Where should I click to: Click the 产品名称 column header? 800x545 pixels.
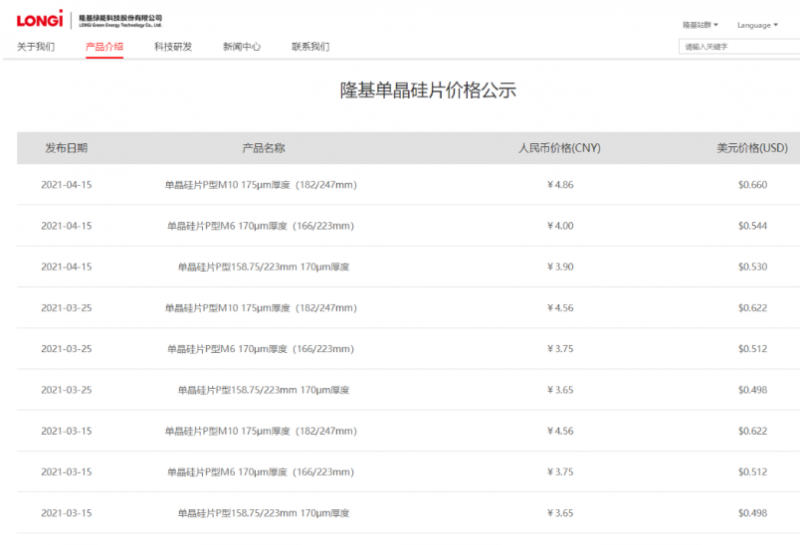coord(264,148)
